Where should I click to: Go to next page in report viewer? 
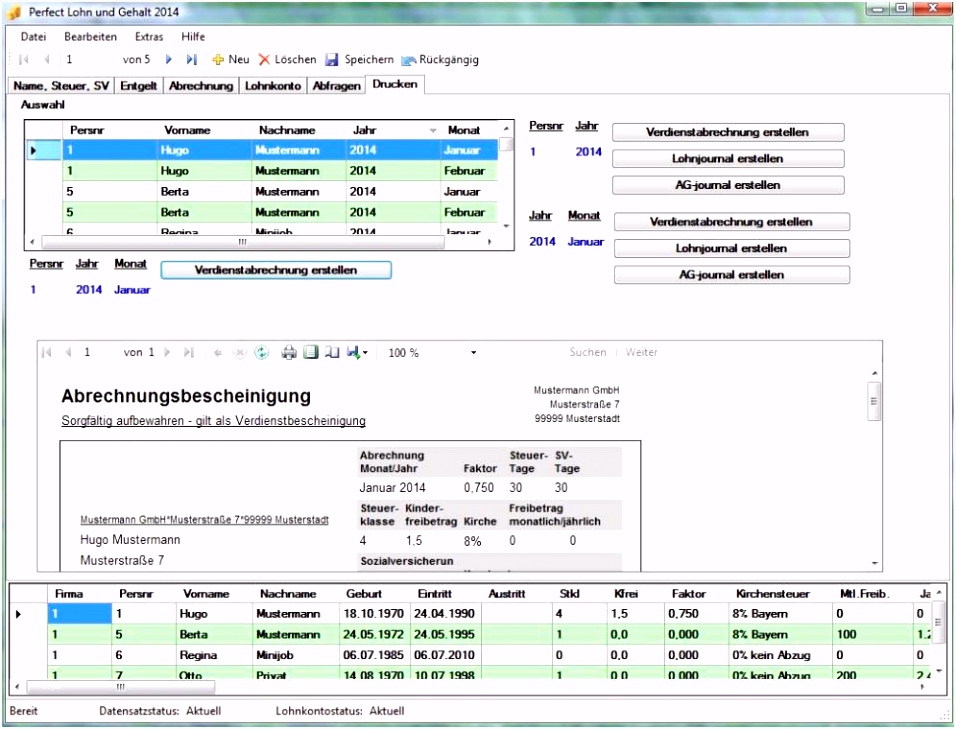[167, 352]
